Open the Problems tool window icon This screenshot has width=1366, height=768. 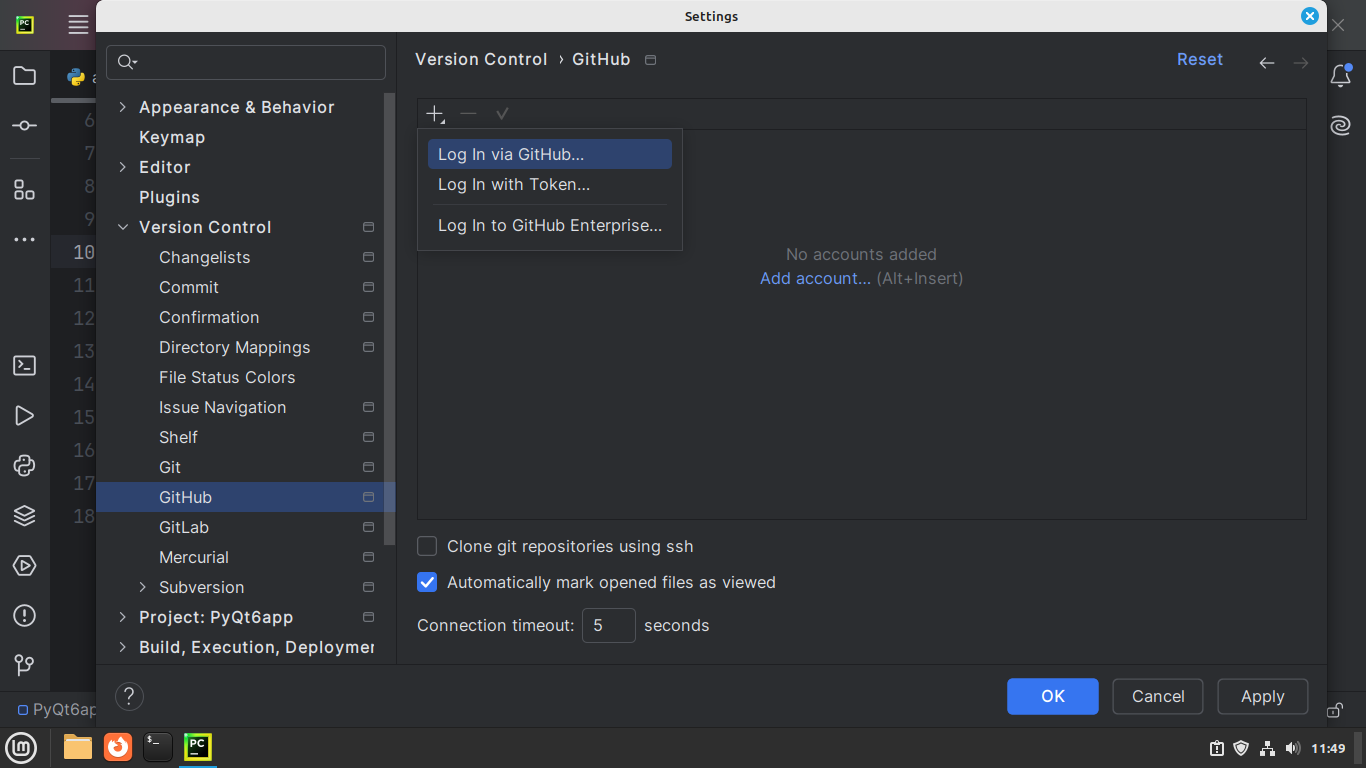tap(25, 616)
